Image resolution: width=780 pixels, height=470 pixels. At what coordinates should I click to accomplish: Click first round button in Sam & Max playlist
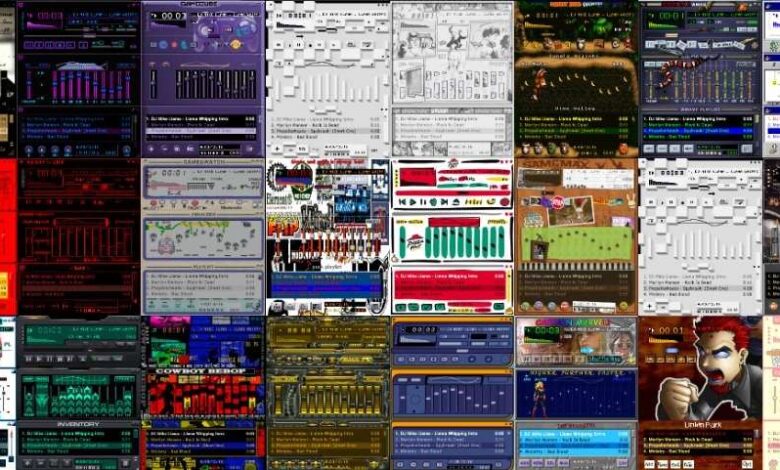click(525, 305)
